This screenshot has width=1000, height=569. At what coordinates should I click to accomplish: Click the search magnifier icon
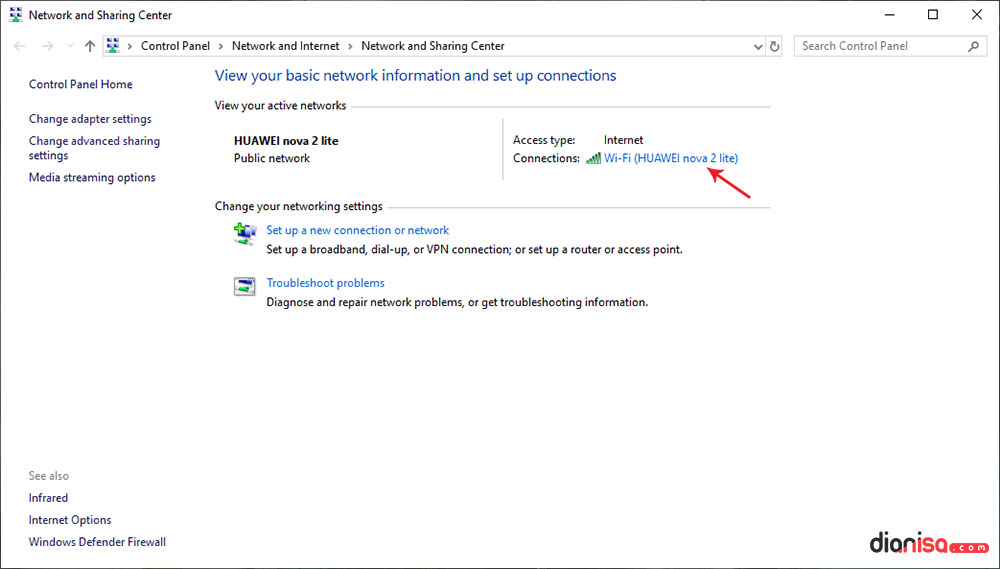[974, 46]
